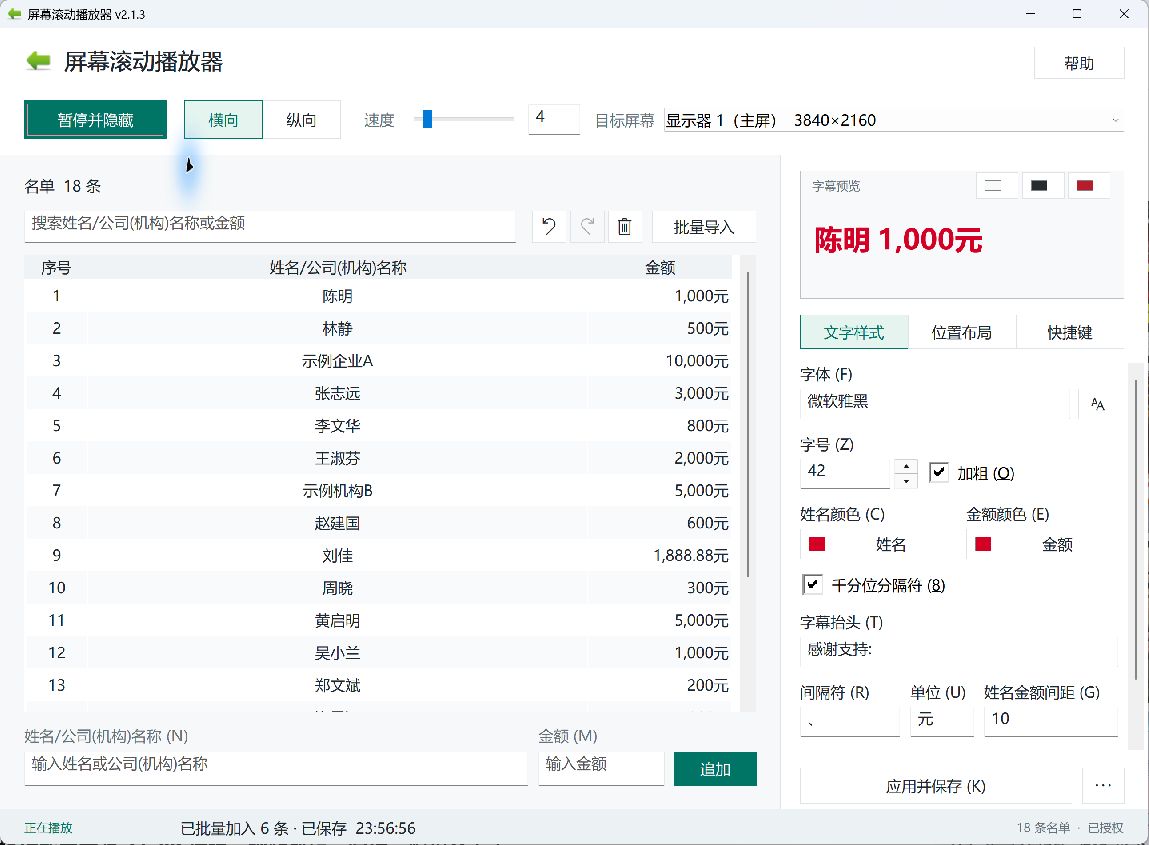Click the 字幕抬头 field with 感谢支持:
Viewport: 1149px width, 845px height.
pos(958,650)
